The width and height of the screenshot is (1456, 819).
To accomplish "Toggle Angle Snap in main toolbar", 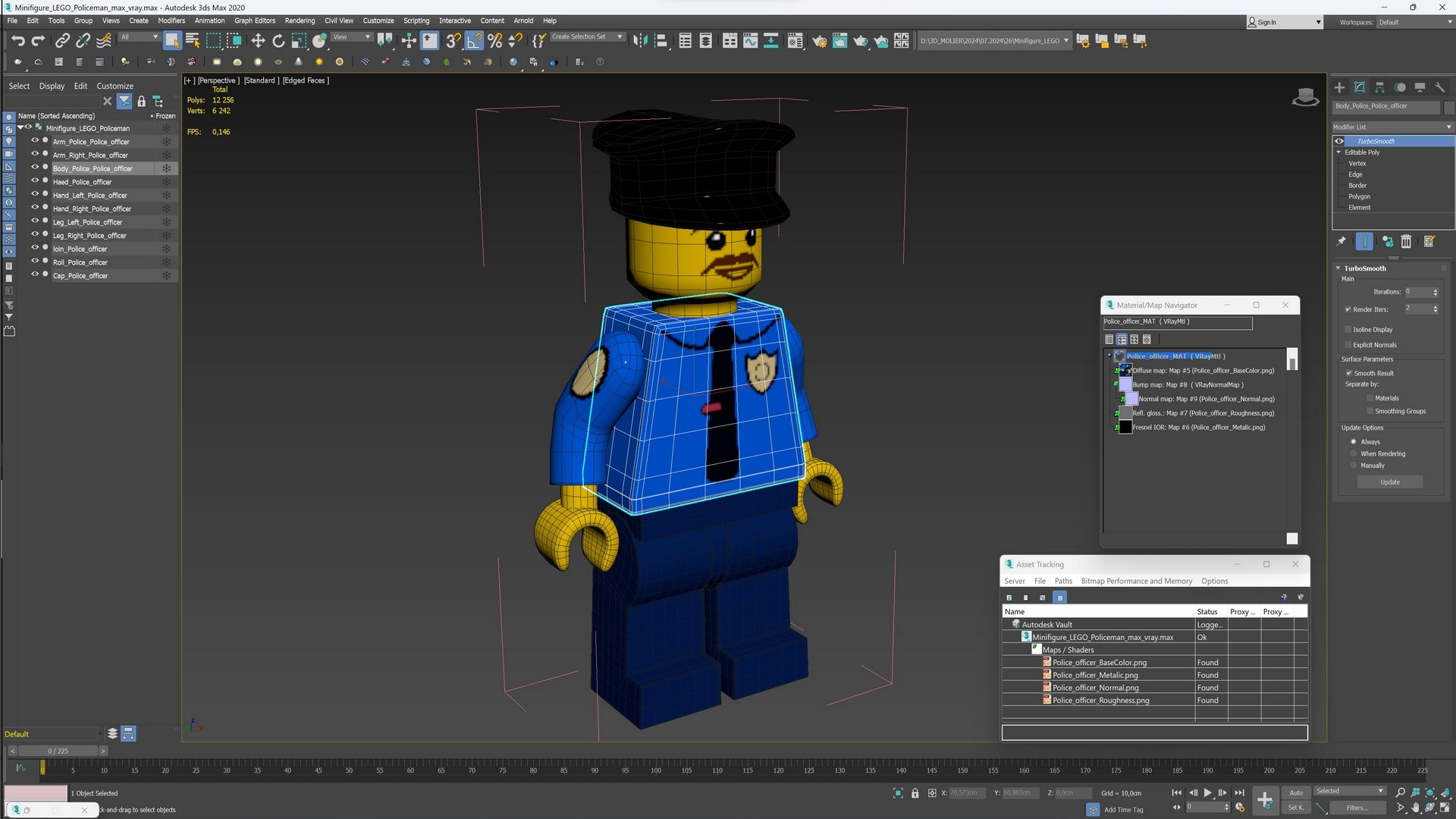I will pyautogui.click(x=474, y=41).
